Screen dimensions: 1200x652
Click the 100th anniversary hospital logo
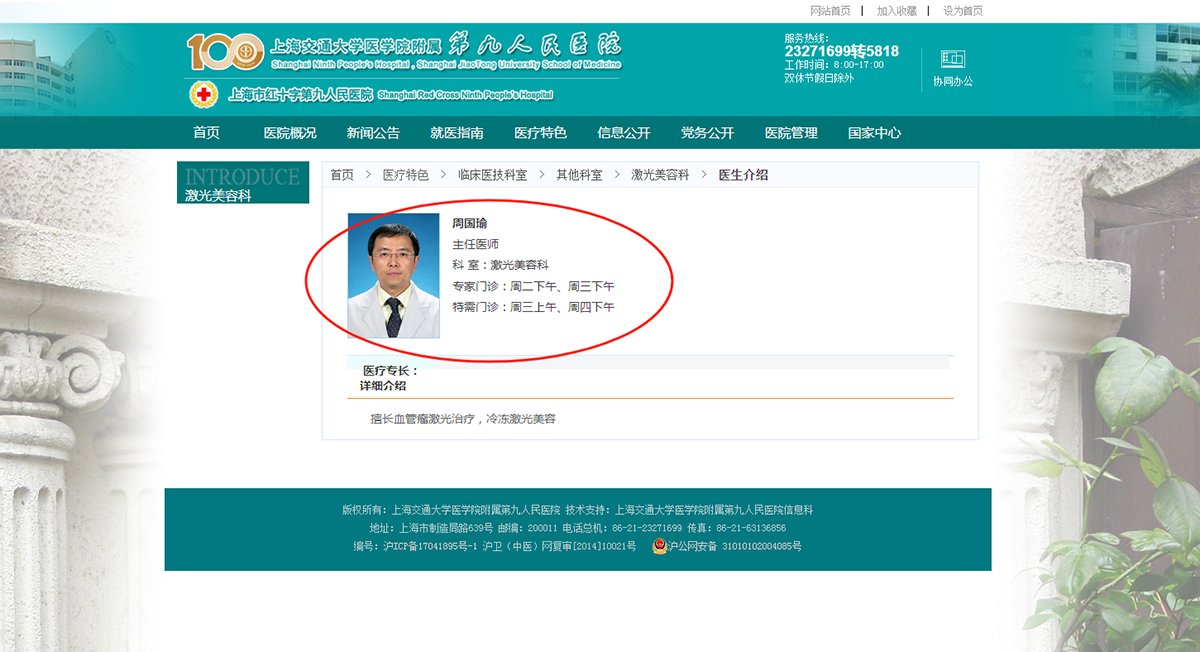pyautogui.click(x=225, y=51)
